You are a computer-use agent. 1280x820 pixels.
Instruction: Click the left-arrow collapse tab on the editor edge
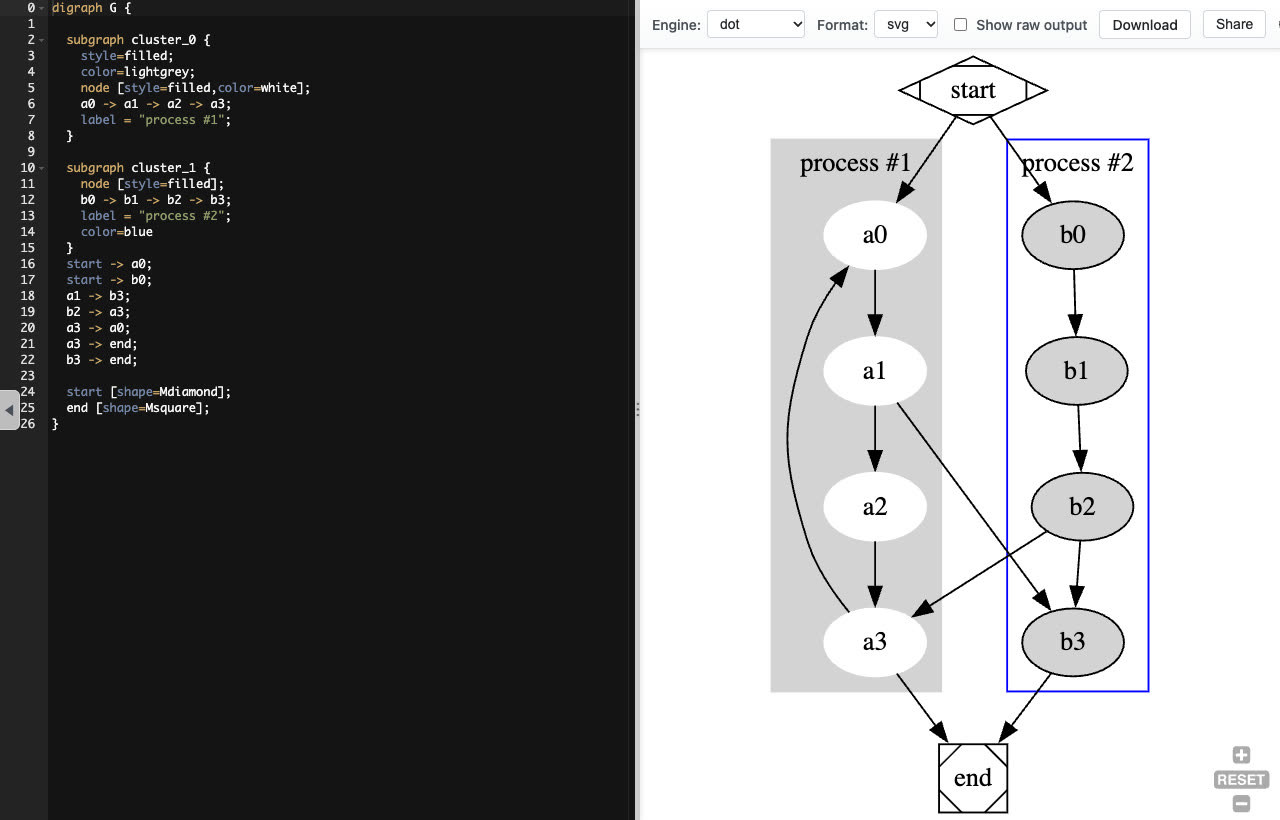tap(9, 410)
